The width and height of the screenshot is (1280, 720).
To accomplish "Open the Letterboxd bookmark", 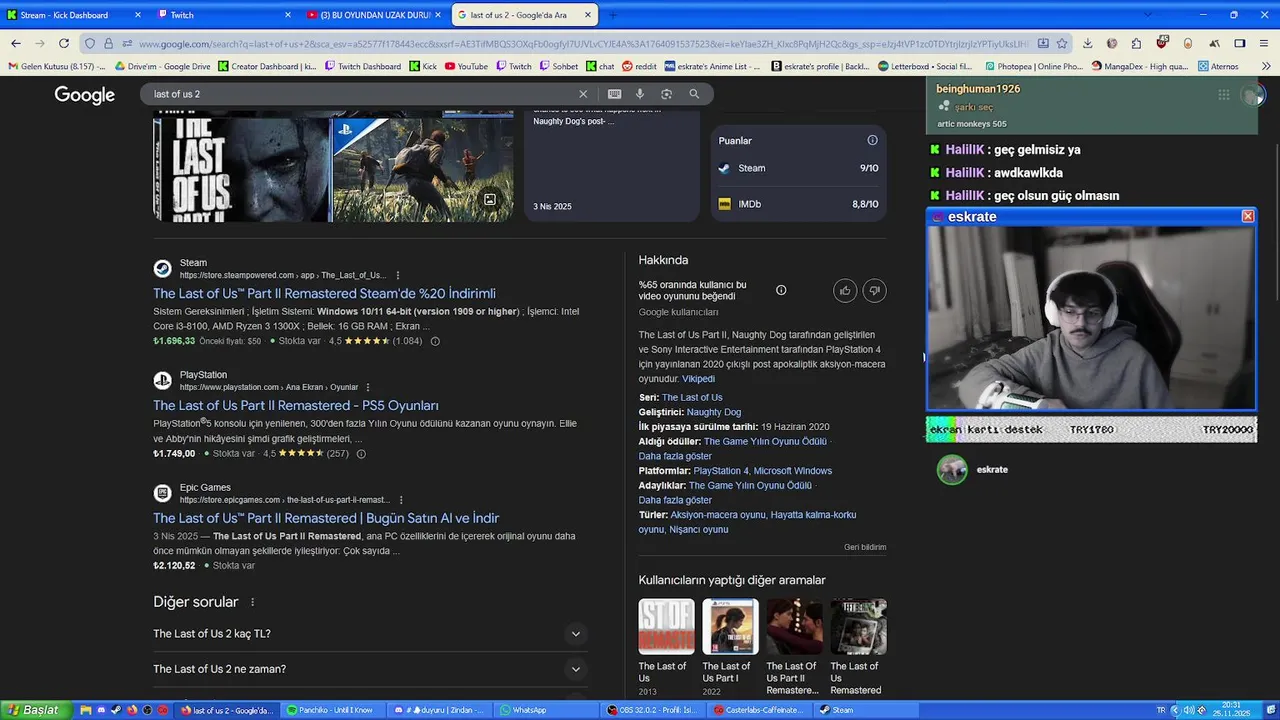I will pos(926,66).
